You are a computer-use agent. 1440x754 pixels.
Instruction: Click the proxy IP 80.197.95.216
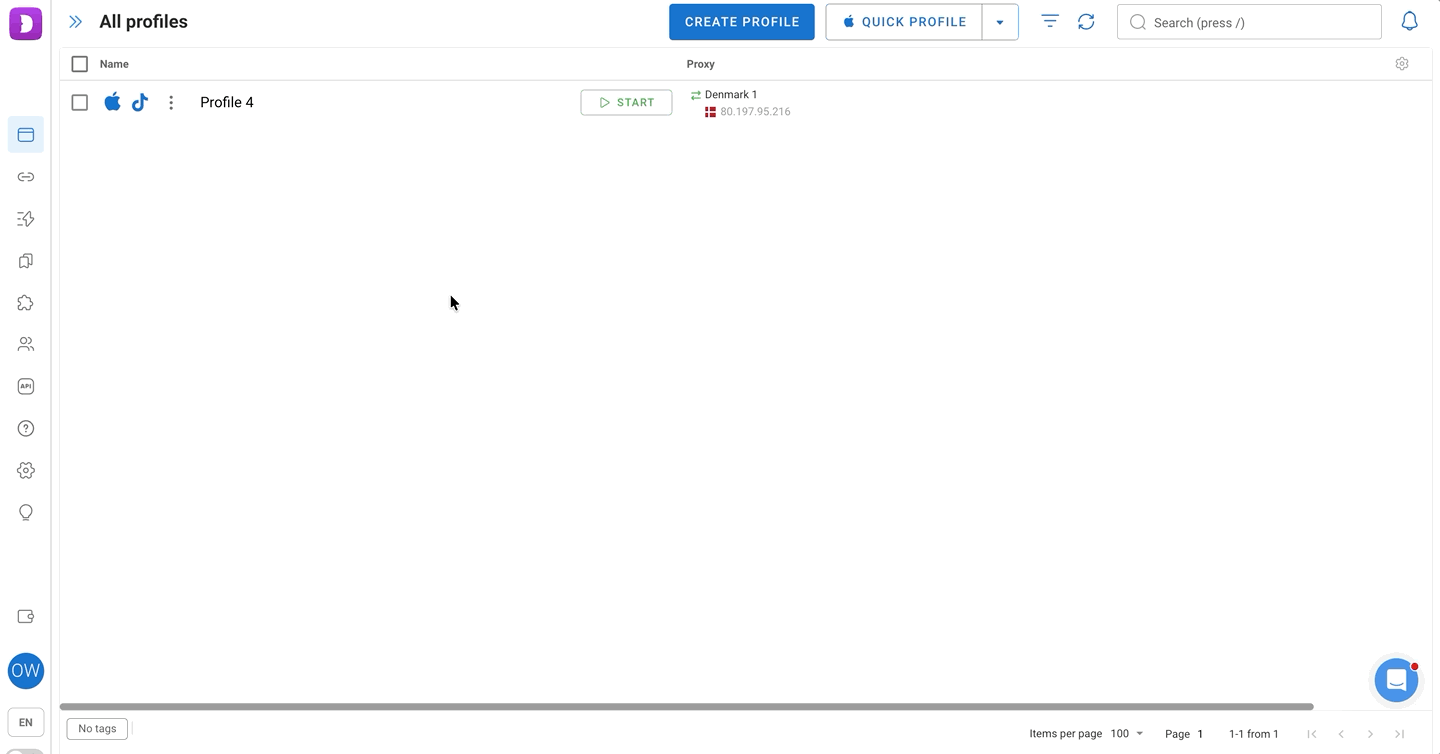click(755, 112)
